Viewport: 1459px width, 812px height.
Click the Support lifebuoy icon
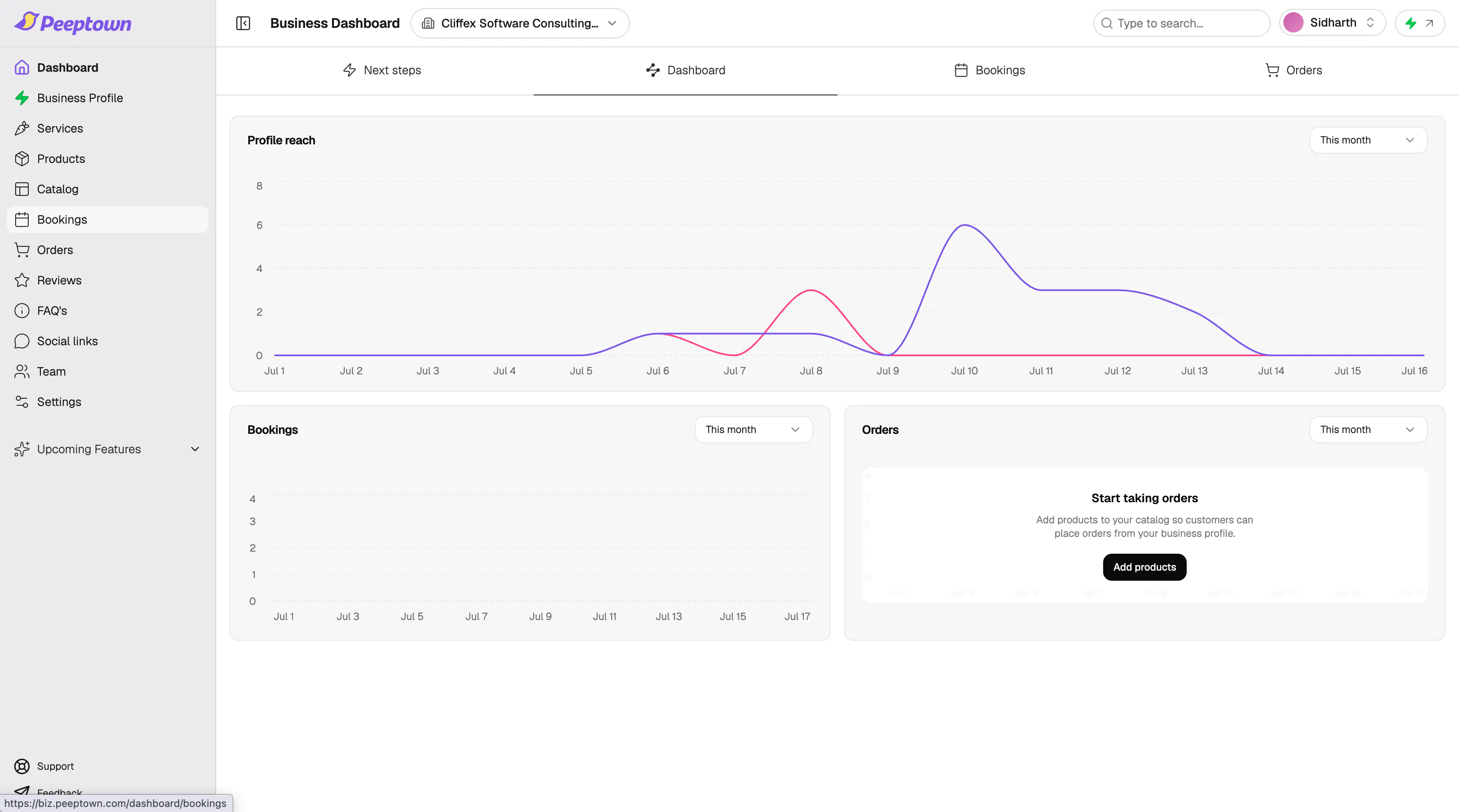[x=22, y=766]
